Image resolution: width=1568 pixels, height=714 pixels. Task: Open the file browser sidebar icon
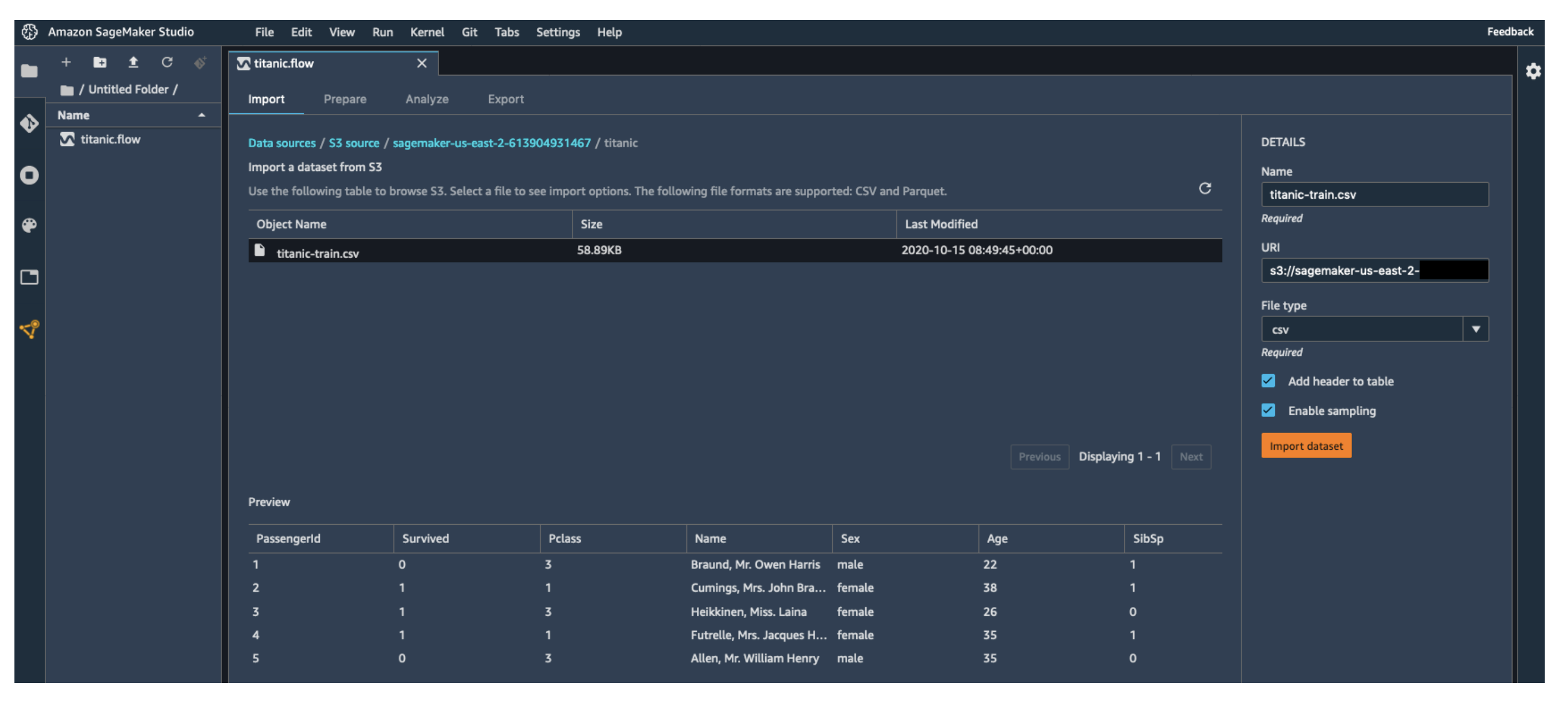[x=29, y=71]
